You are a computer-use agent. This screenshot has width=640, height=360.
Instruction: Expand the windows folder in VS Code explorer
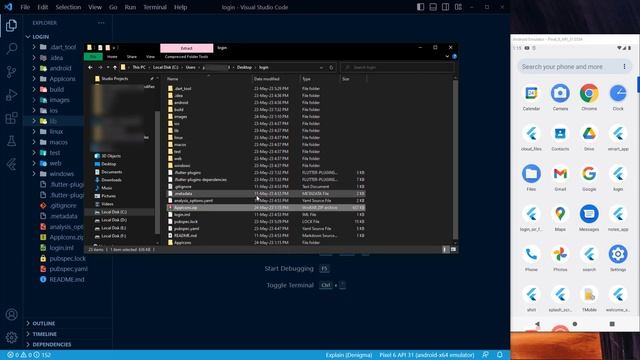pos(34,174)
